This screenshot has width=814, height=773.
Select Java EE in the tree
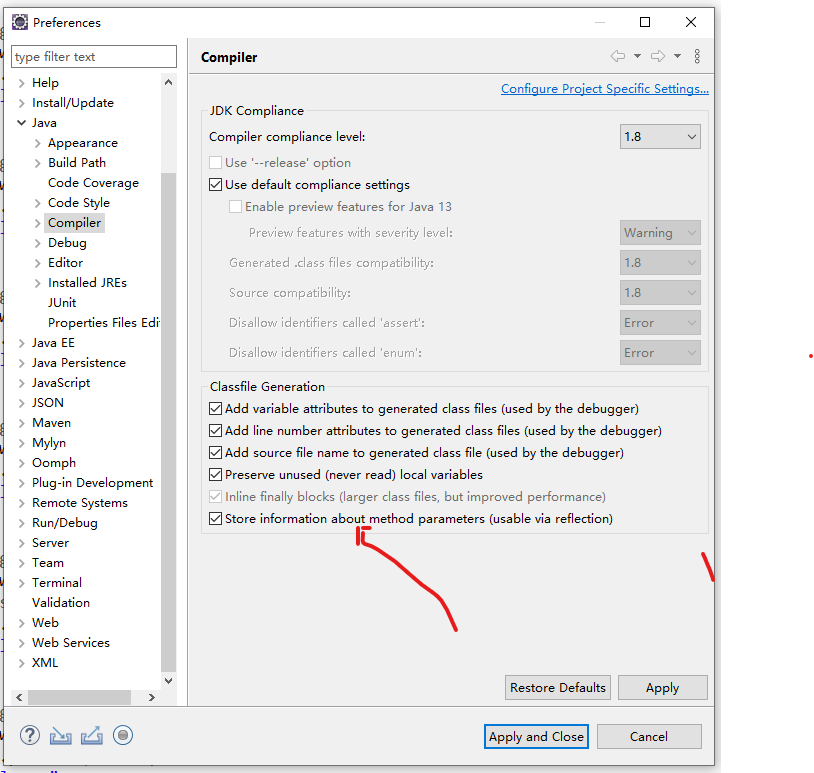coord(53,343)
